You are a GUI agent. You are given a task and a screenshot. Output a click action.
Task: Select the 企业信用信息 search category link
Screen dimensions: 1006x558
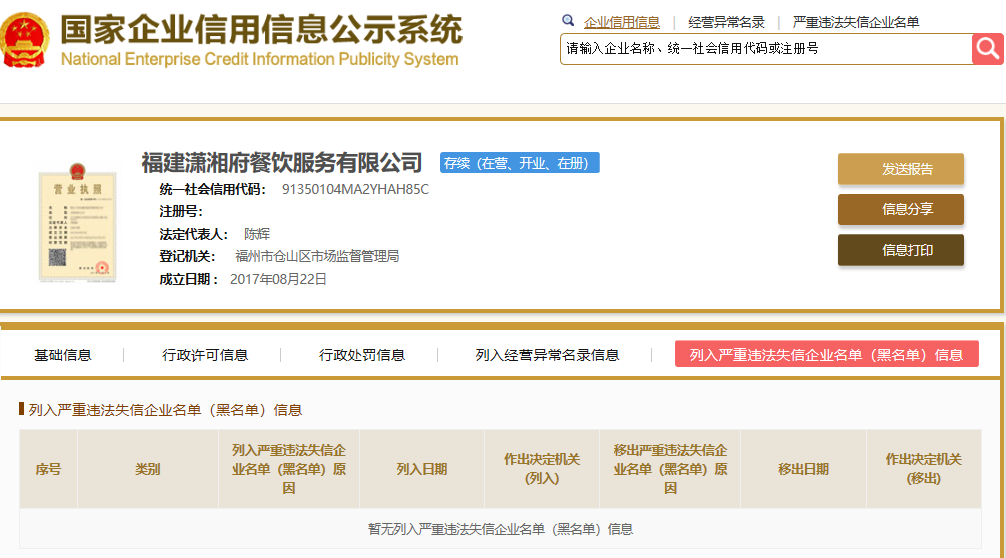pyautogui.click(x=621, y=22)
